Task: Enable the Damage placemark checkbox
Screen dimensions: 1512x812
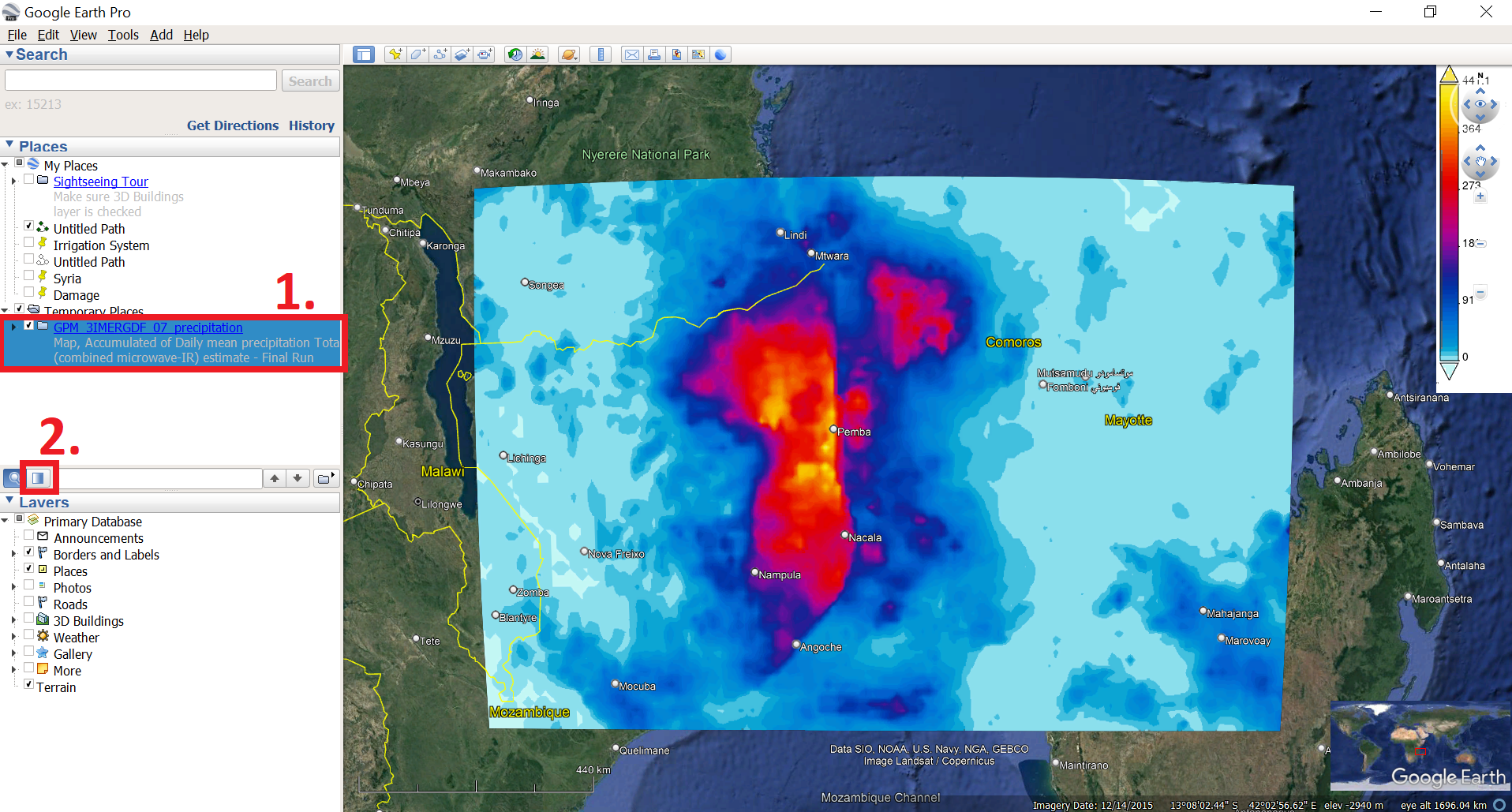Action: pyautogui.click(x=28, y=293)
